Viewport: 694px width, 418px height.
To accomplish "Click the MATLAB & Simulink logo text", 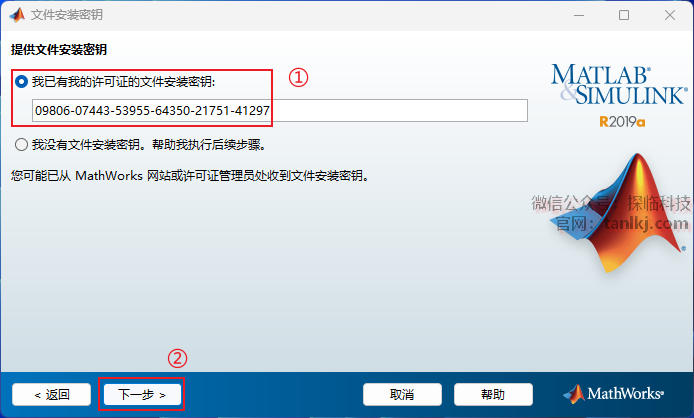I will [x=619, y=85].
